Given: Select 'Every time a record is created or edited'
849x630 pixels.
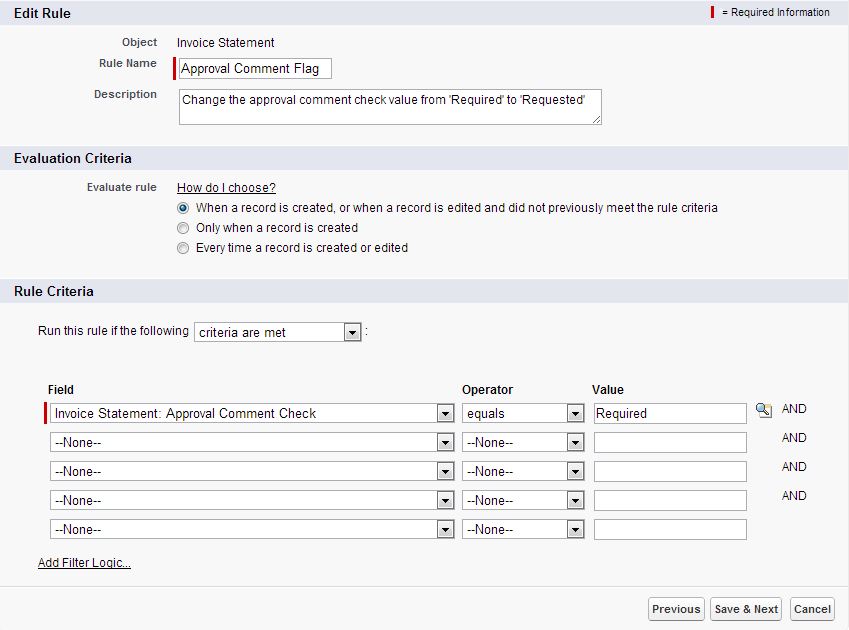Looking at the screenshot, I should tap(183, 248).
